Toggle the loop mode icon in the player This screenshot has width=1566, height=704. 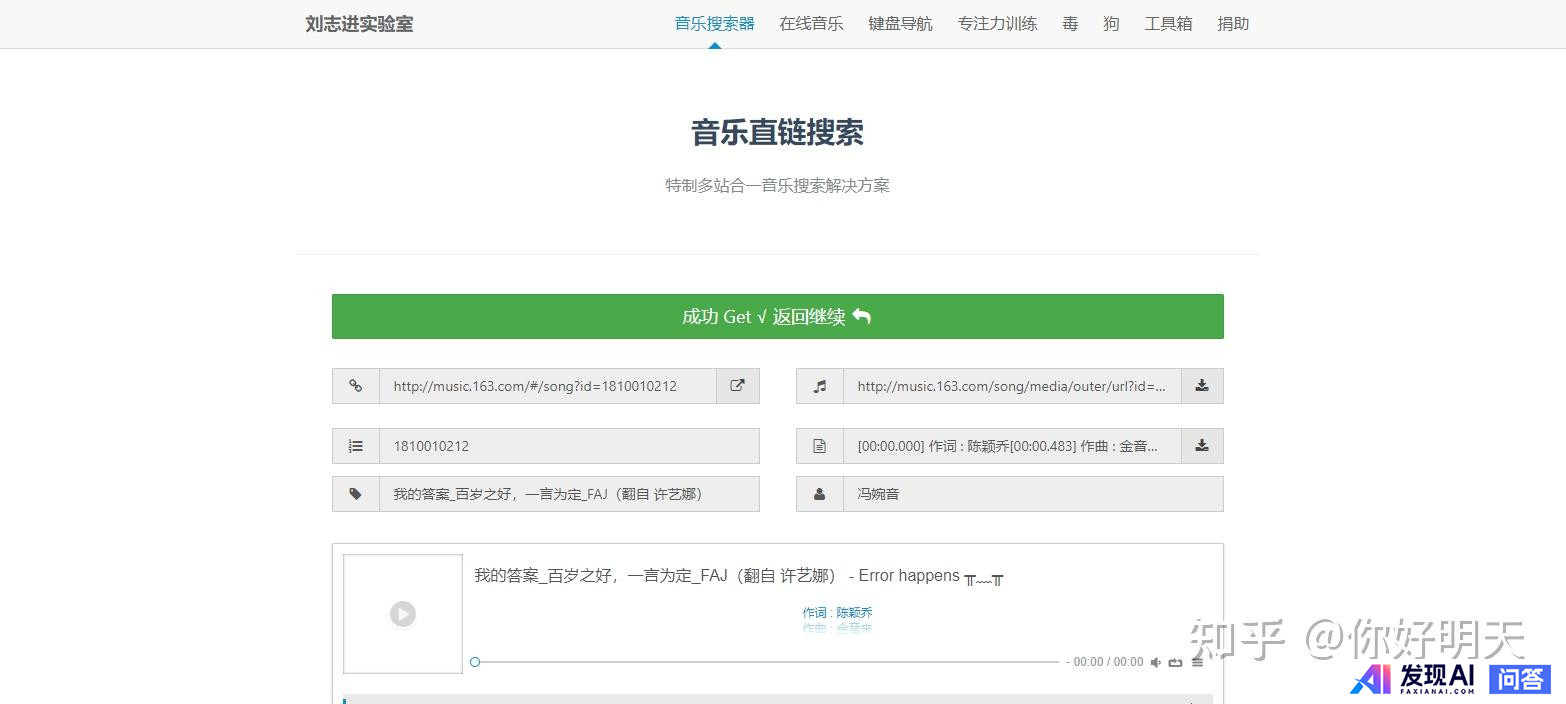1176,662
